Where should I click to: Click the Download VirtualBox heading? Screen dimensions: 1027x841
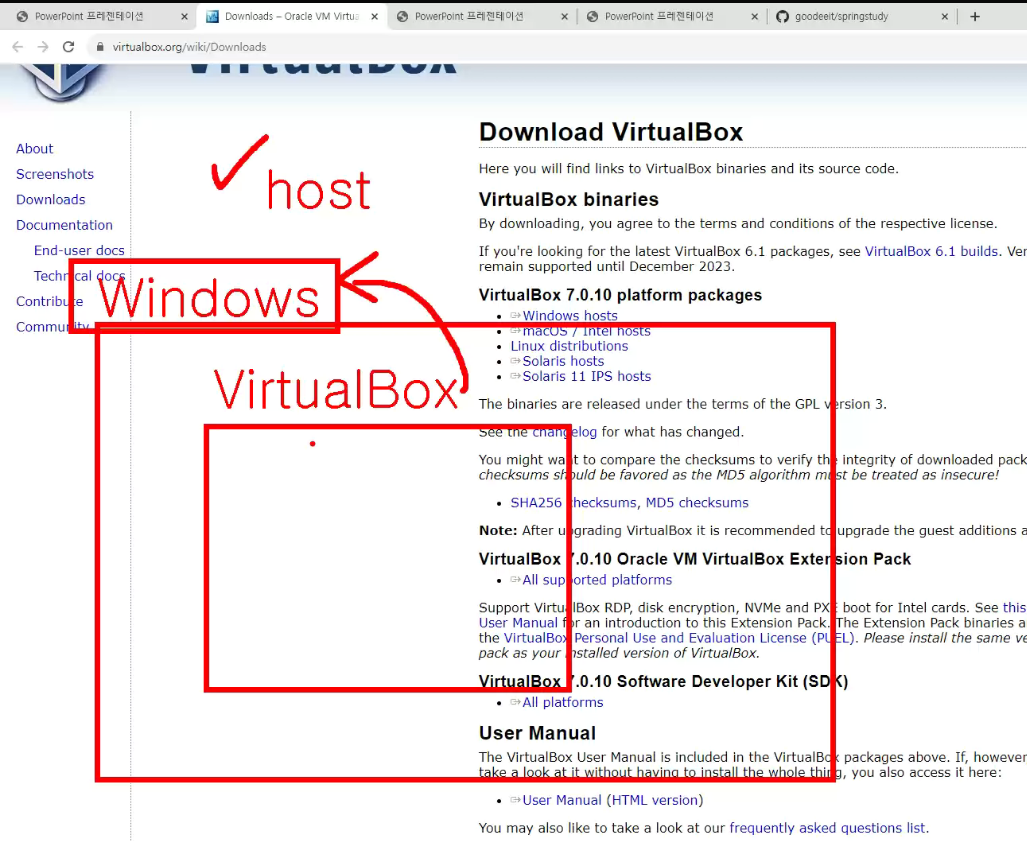tap(610, 132)
